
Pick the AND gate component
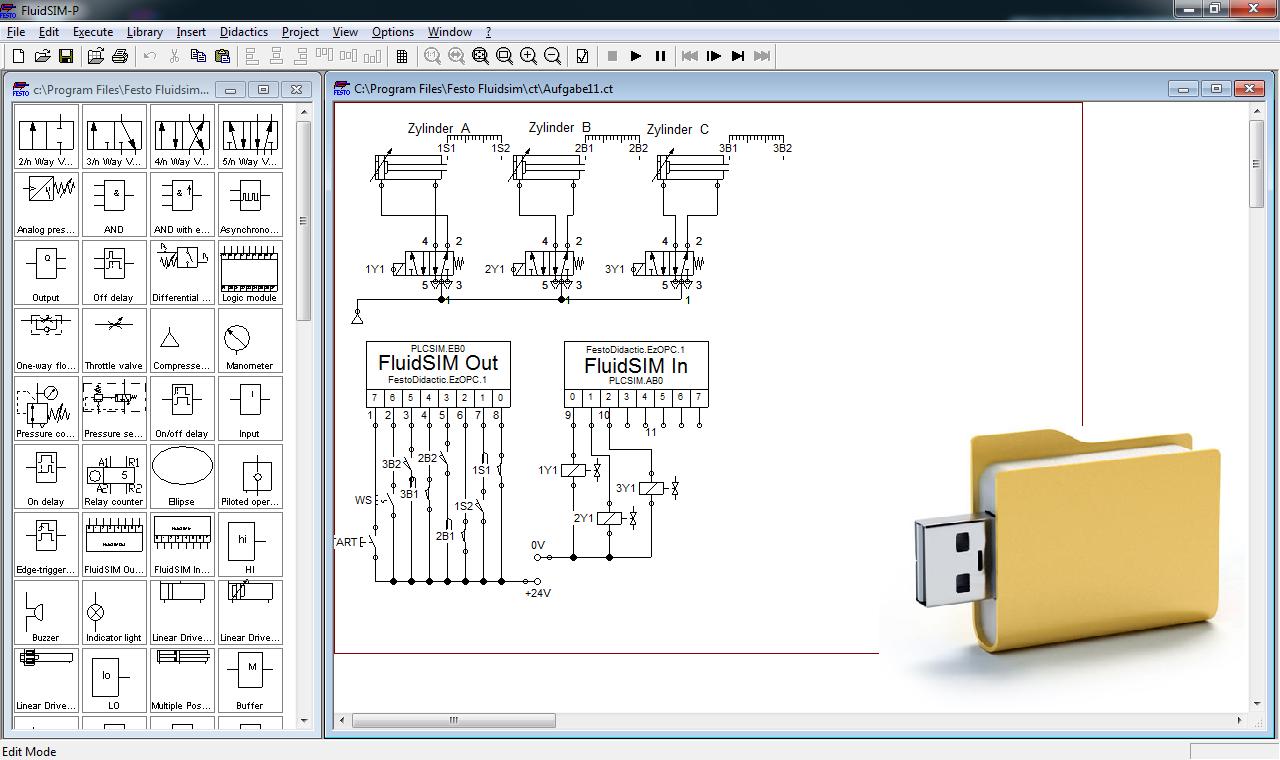114,205
